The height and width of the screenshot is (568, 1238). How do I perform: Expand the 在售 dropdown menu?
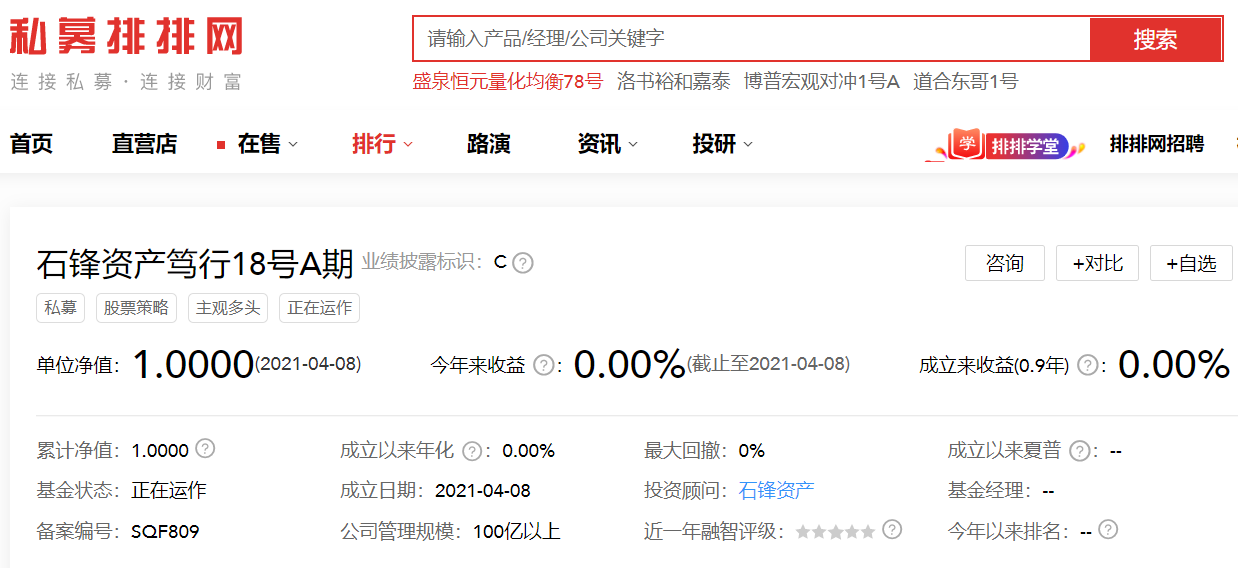267,144
